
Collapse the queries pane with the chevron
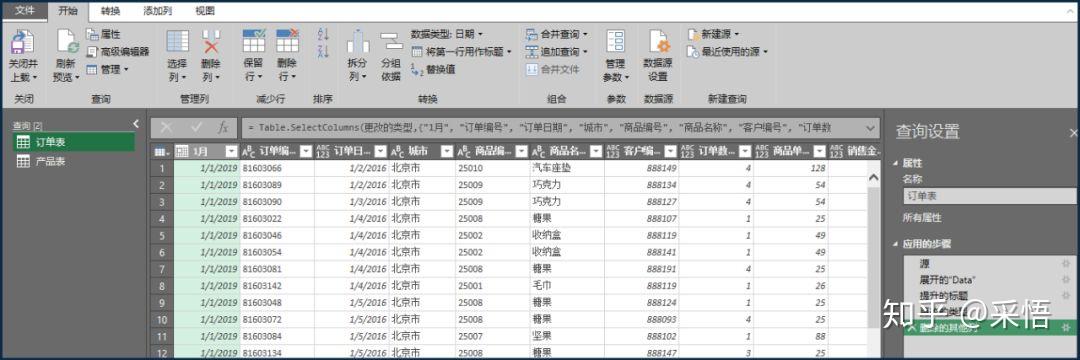tap(136, 123)
